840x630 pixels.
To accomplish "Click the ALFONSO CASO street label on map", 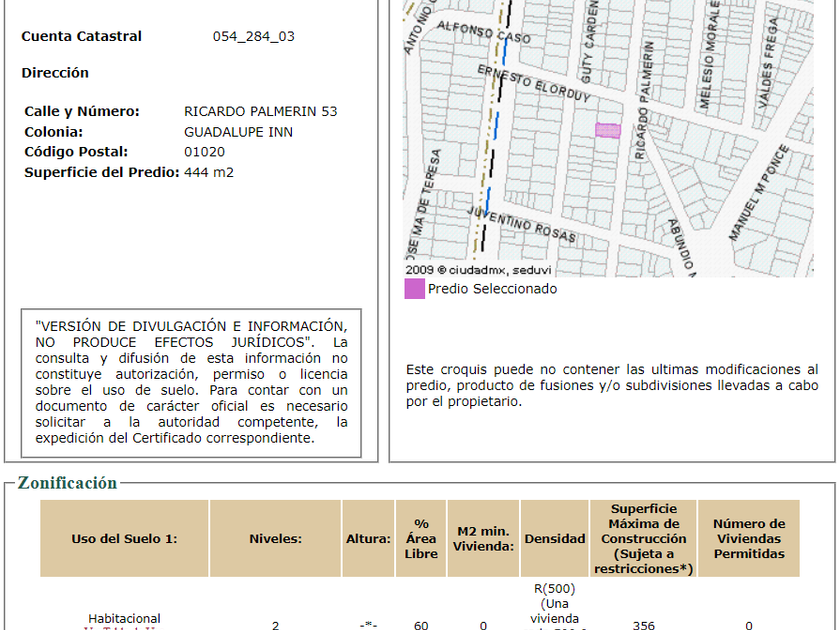I will click(x=483, y=32).
